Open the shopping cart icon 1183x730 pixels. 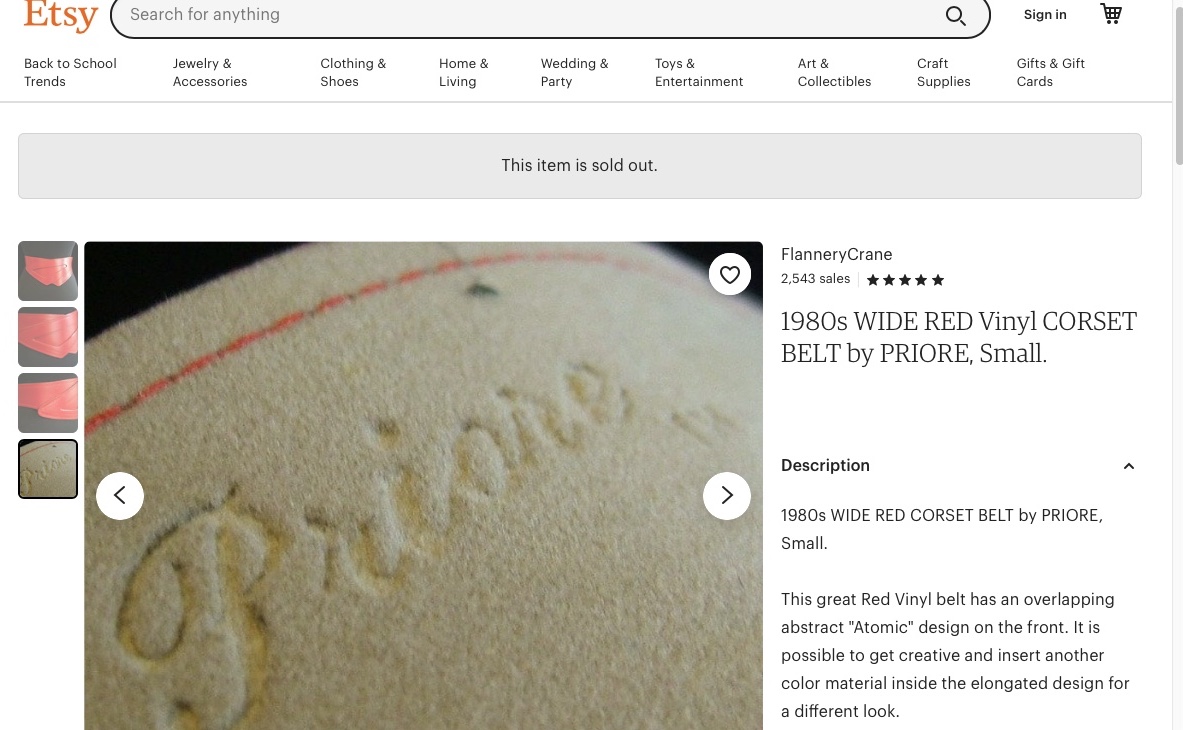point(1110,14)
